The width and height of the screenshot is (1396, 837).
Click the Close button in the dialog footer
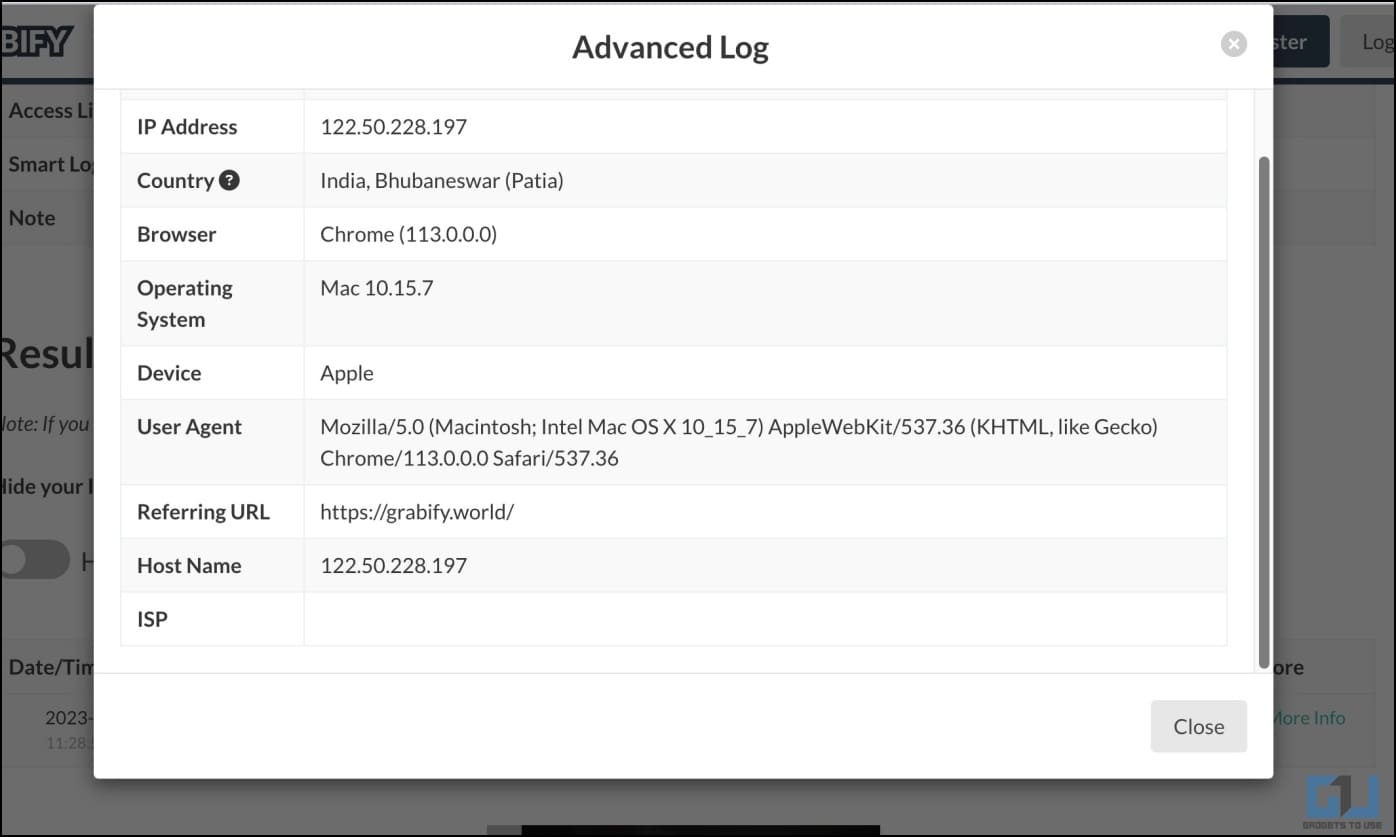point(1199,726)
